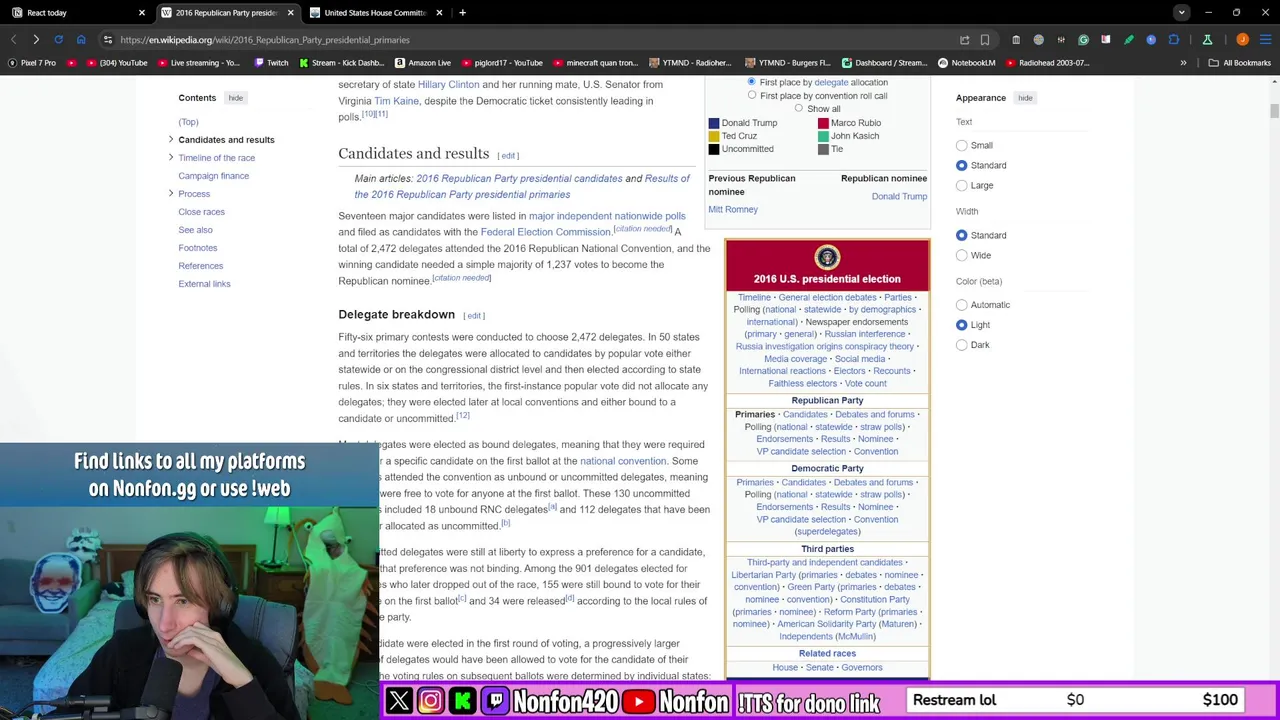1280x720 pixels.
Task: Bookmark this page with the bookmark icon
Action: pyautogui.click(x=985, y=40)
